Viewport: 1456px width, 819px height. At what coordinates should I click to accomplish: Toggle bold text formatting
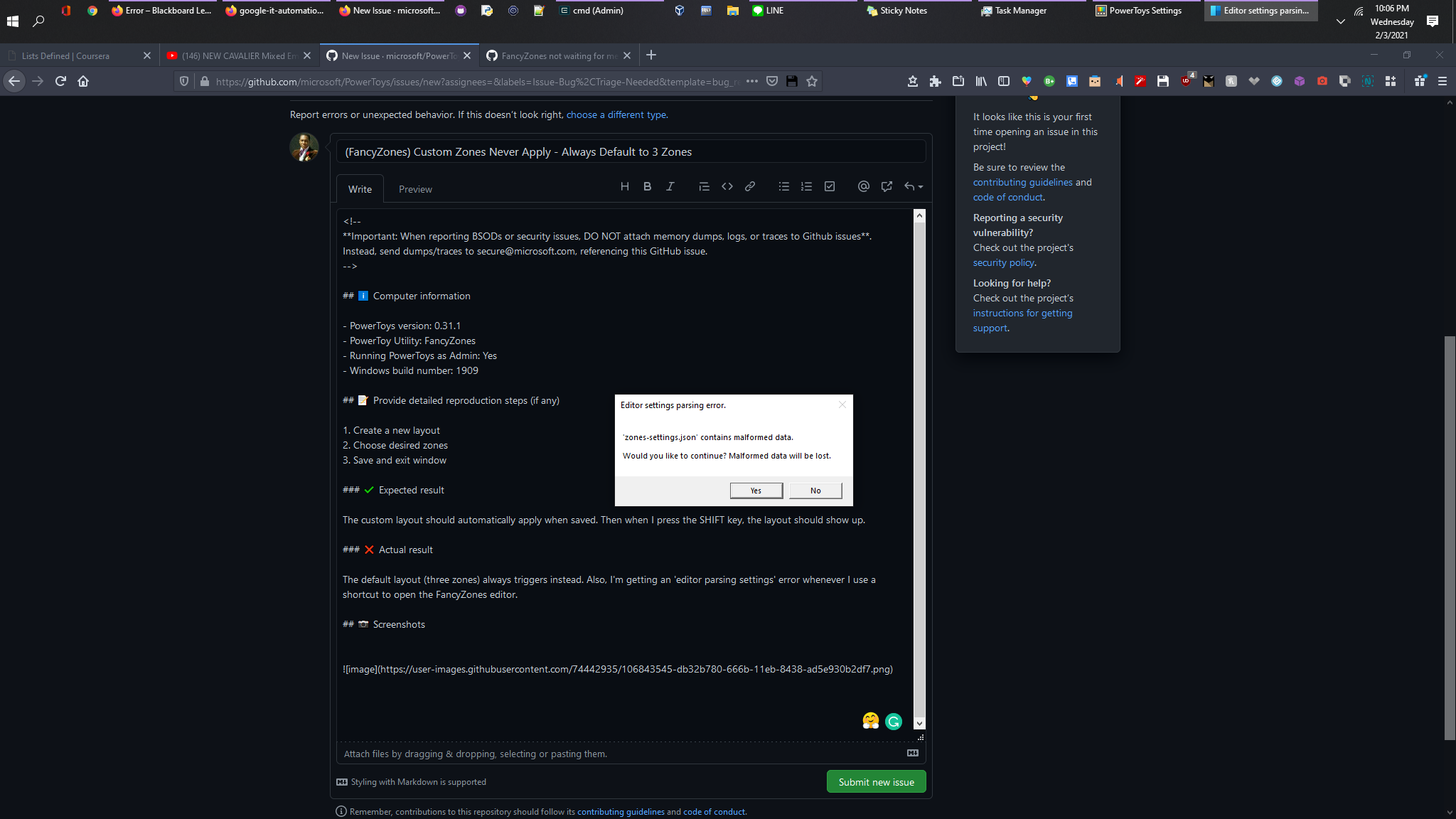point(647,186)
